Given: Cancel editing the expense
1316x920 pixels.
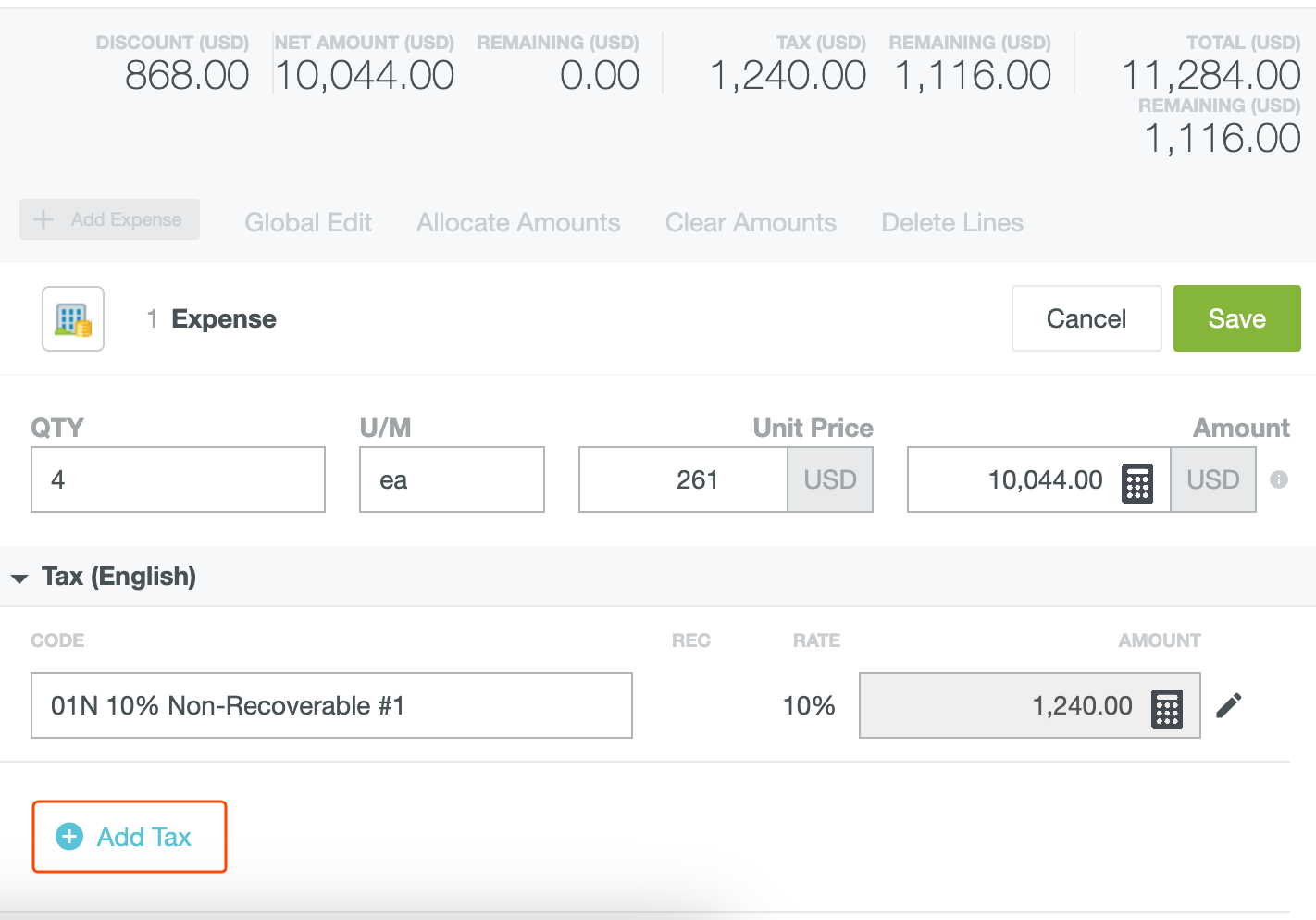Looking at the screenshot, I should coord(1086,318).
